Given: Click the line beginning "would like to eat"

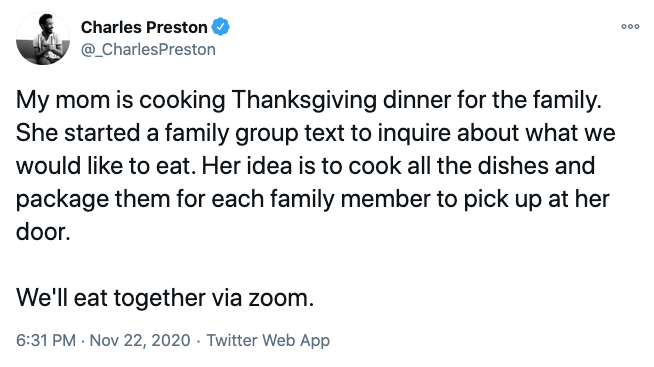Looking at the screenshot, I should click(x=305, y=166).
